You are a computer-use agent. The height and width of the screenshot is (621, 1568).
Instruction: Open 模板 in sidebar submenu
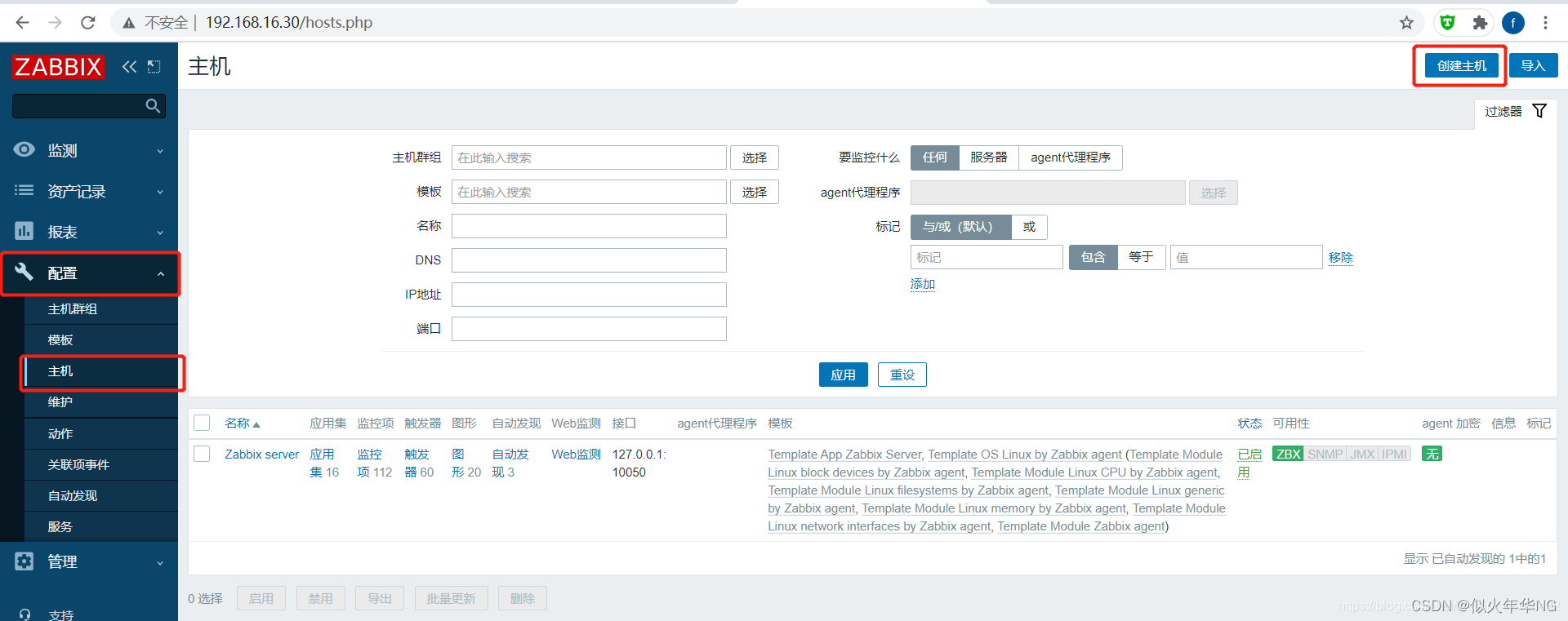click(x=60, y=339)
